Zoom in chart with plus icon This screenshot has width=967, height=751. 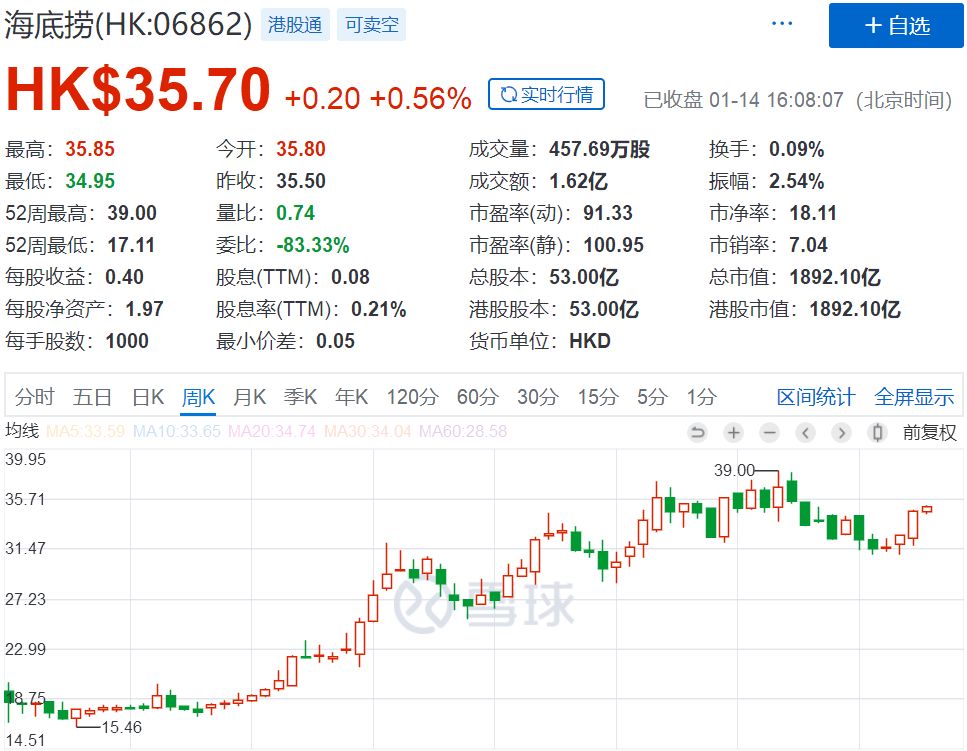(x=733, y=433)
